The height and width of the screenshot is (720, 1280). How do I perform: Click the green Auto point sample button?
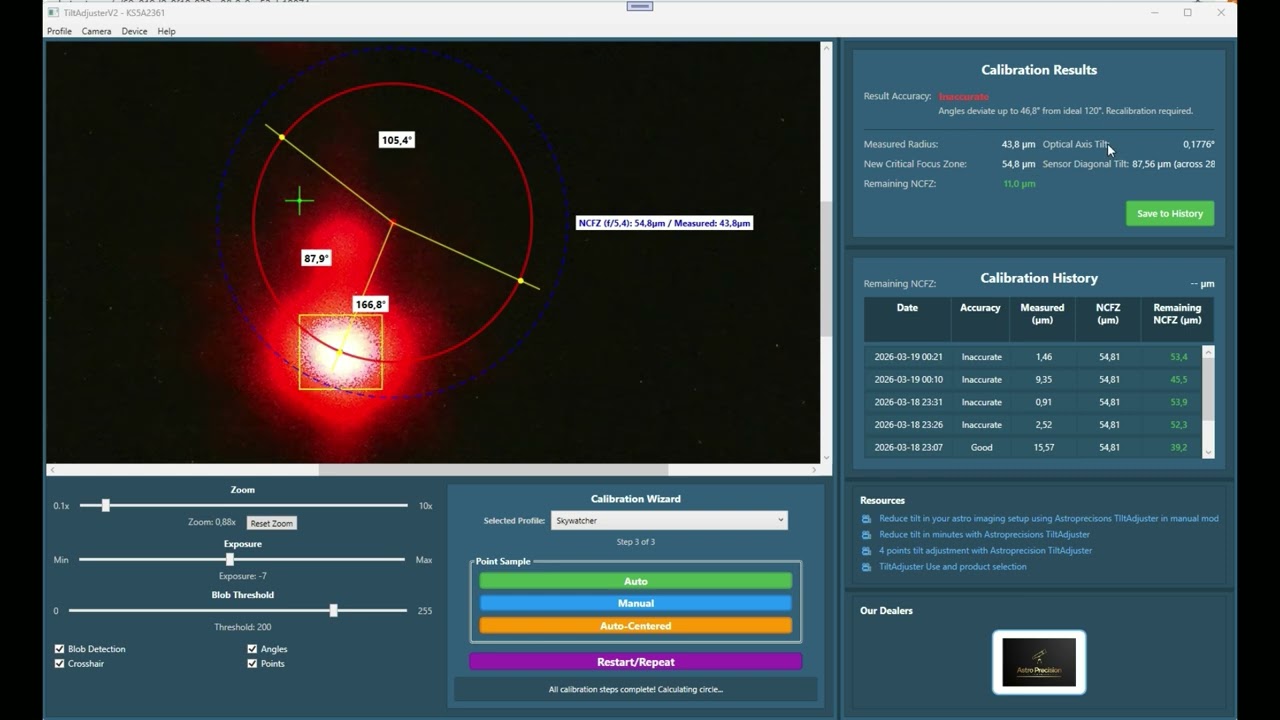(636, 581)
